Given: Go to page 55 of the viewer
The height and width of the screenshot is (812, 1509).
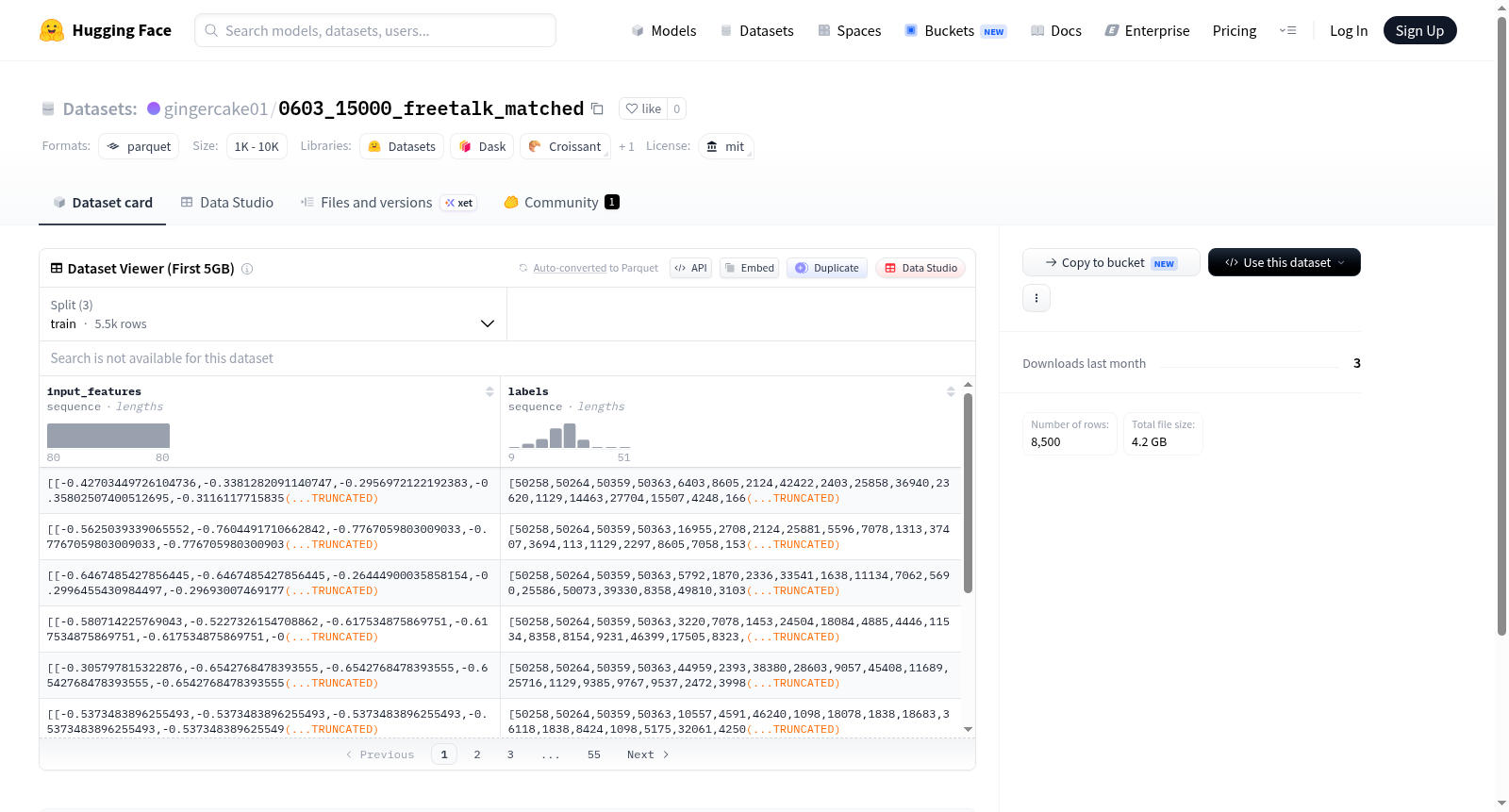Looking at the screenshot, I should click(x=594, y=754).
